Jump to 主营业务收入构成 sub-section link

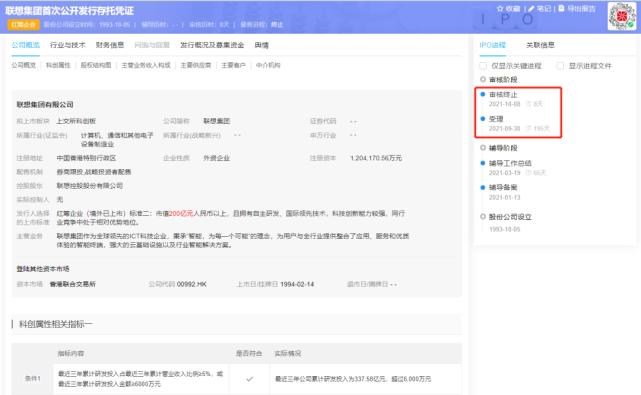[x=146, y=65]
